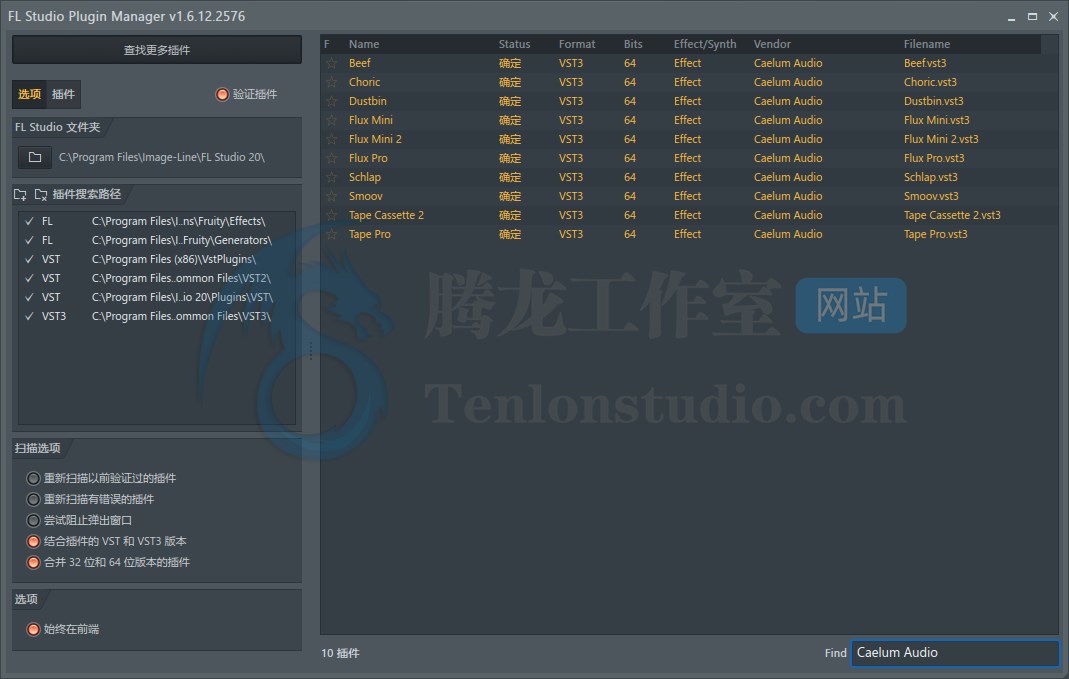Viewport: 1069px width, 679px height.
Task: Click the FL Studio folder path text
Action: pos(162,157)
